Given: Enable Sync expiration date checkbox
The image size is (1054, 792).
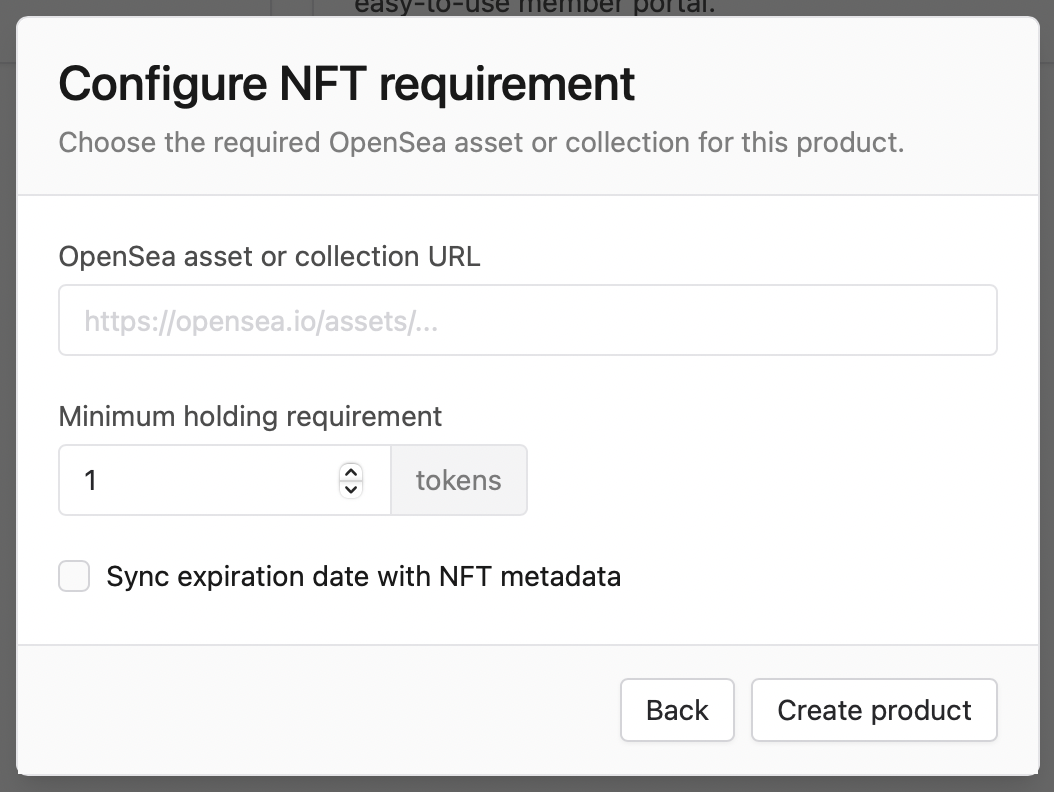Looking at the screenshot, I should coord(74,576).
